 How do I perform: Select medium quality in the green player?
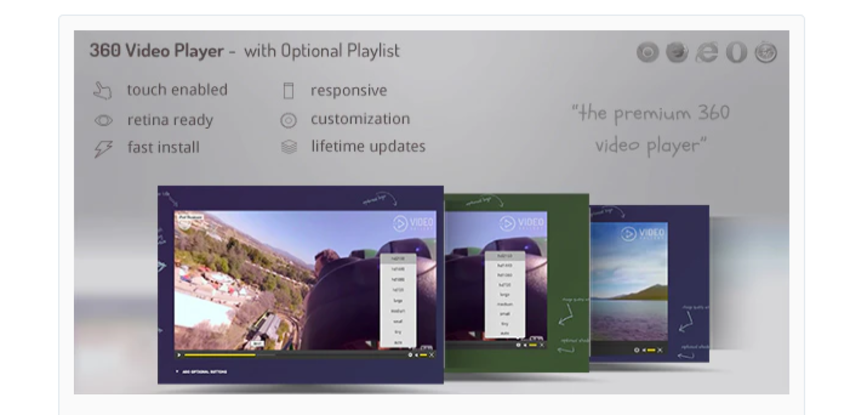tap(505, 304)
